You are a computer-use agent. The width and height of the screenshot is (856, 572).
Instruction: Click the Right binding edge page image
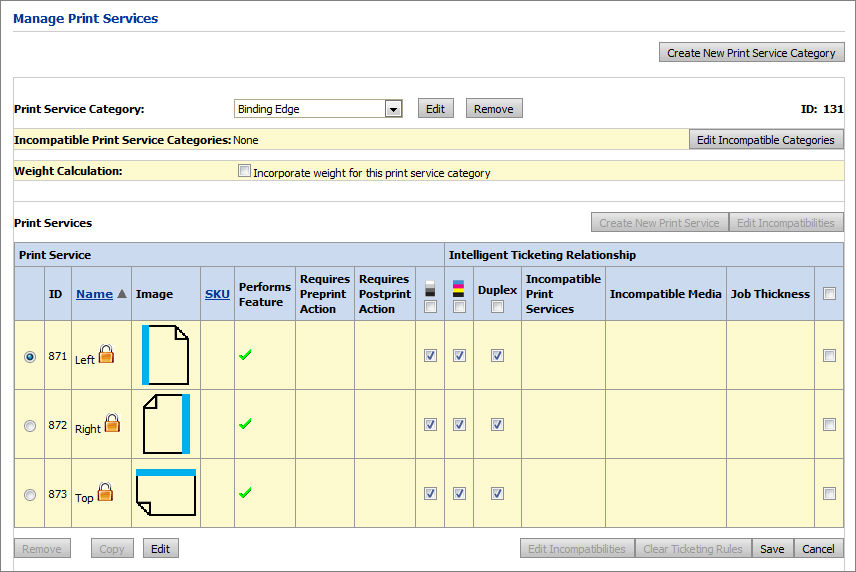pyautogui.click(x=165, y=424)
